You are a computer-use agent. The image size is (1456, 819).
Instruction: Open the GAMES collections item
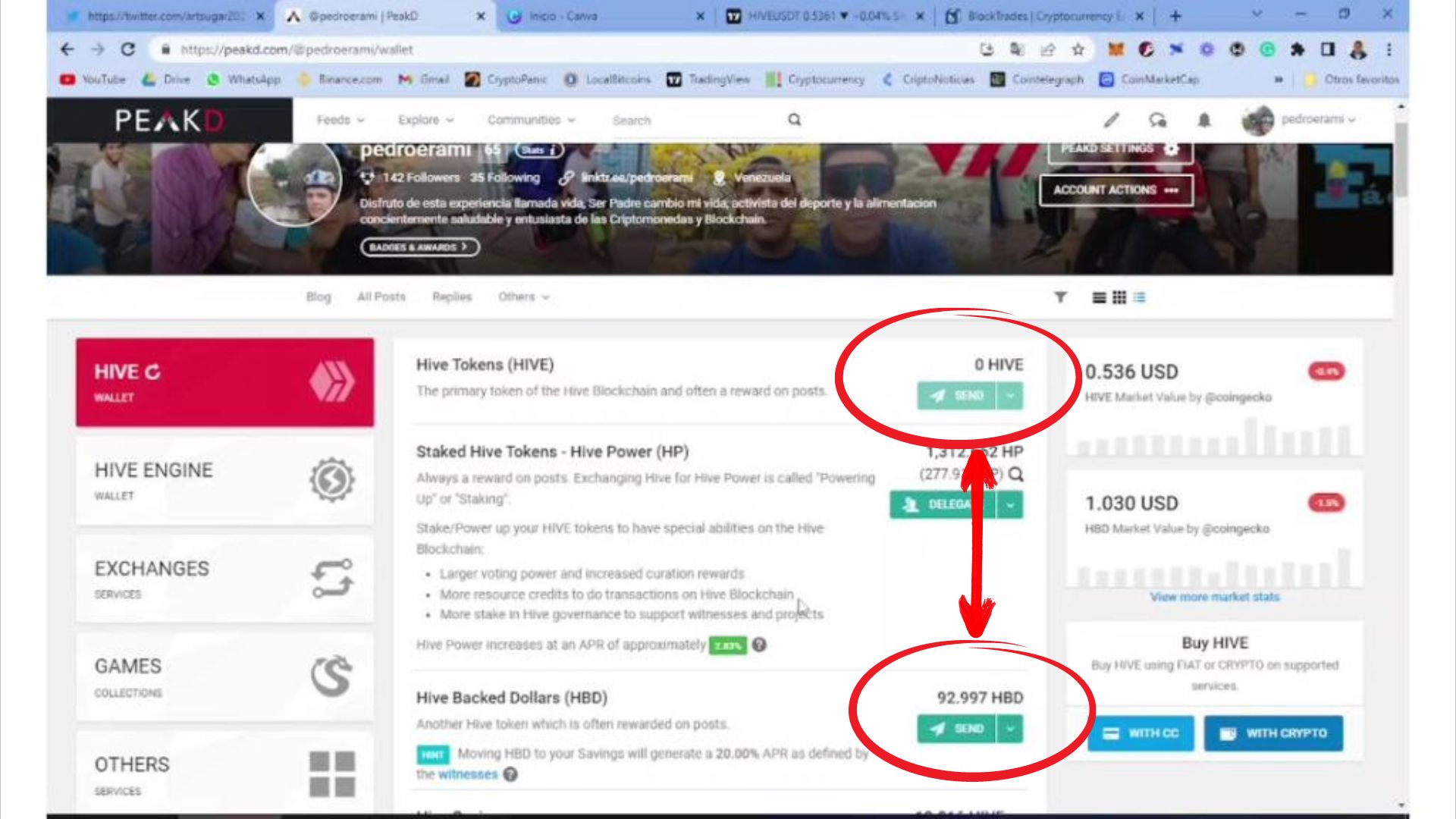coord(224,676)
